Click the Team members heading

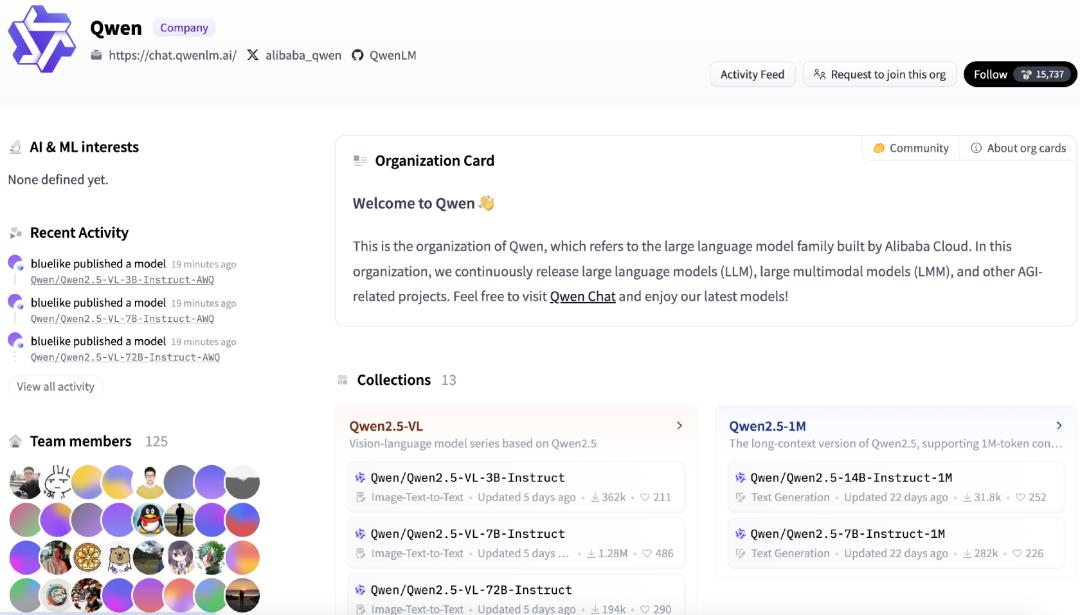click(x=81, y=441)
